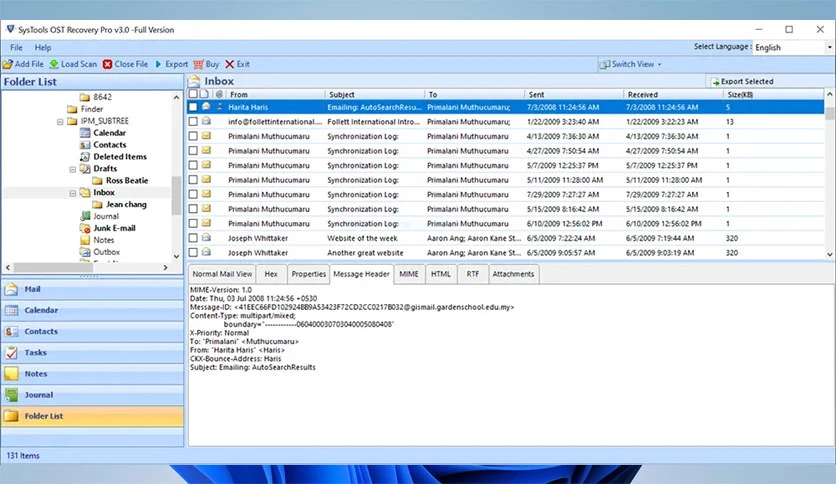Viewport: 836px width, 484px height.
Task: Click the Switch View icon
Action: coord(605,64)
